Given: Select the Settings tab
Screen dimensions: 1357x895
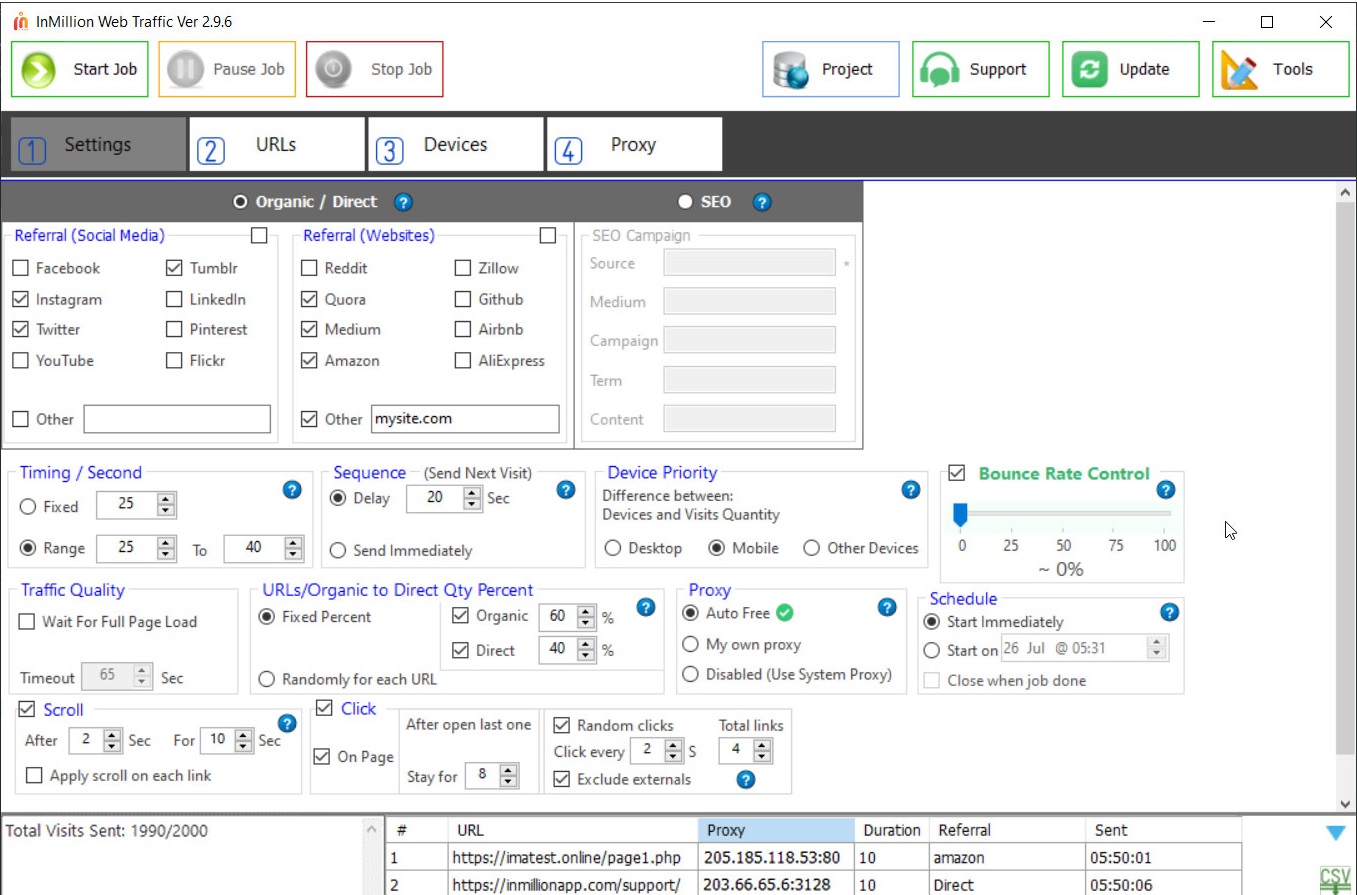Looking at the screenshot, I should click(x=98, y=145).
